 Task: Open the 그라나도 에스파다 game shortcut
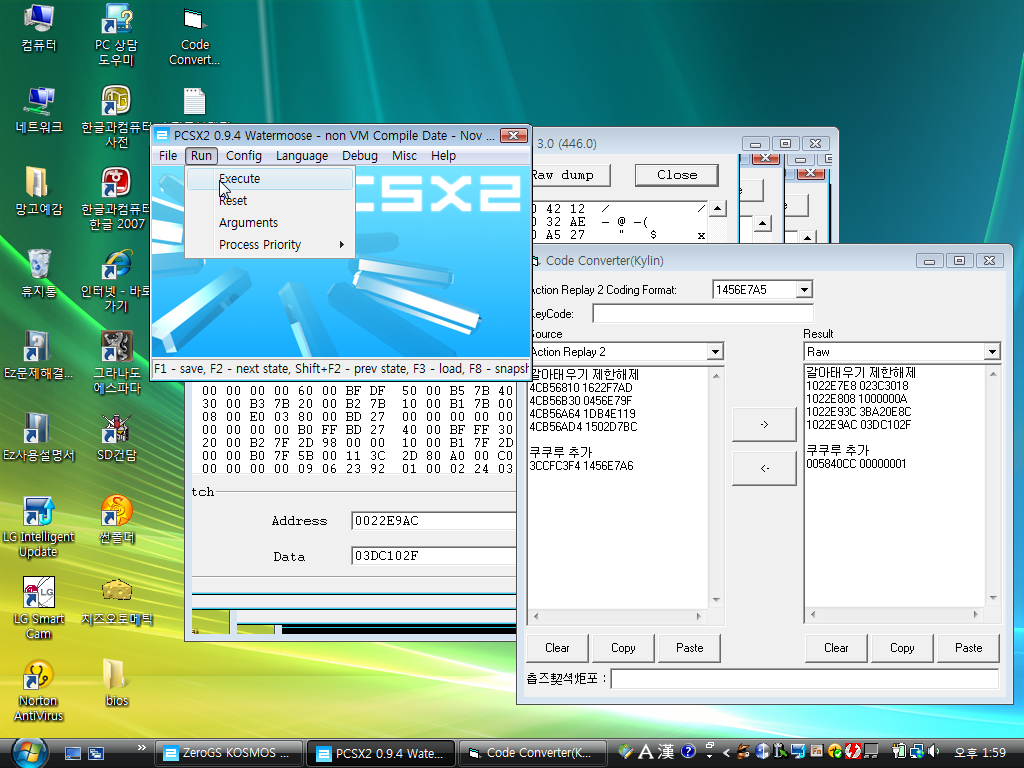coord(116,362)
